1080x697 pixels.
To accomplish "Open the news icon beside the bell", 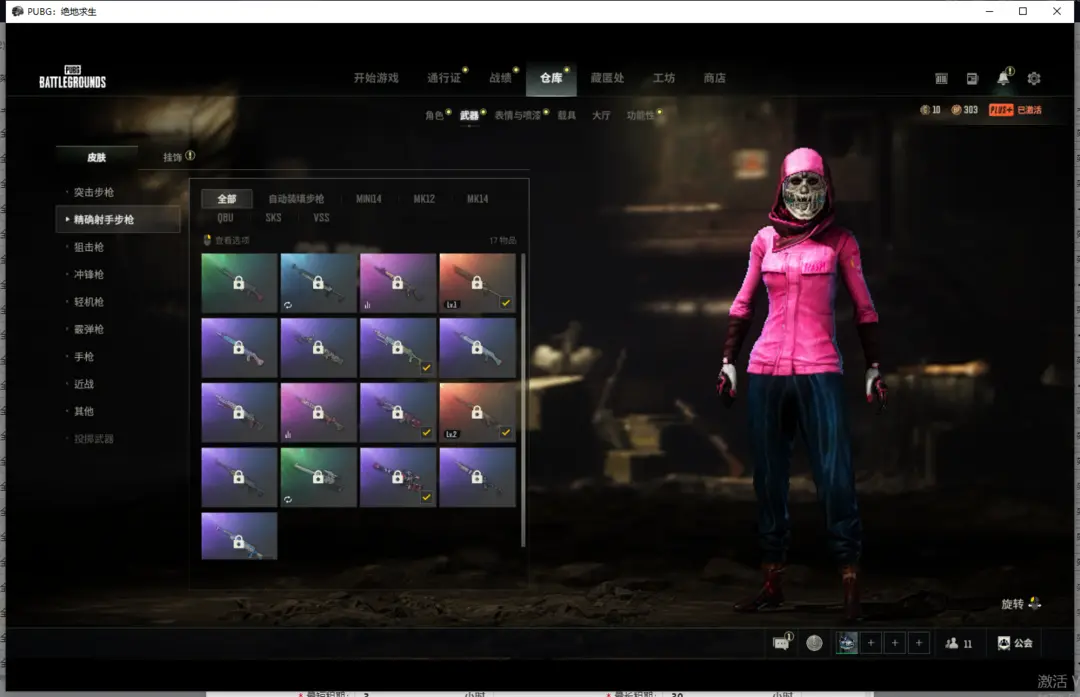I will click(x=973, y=79).
